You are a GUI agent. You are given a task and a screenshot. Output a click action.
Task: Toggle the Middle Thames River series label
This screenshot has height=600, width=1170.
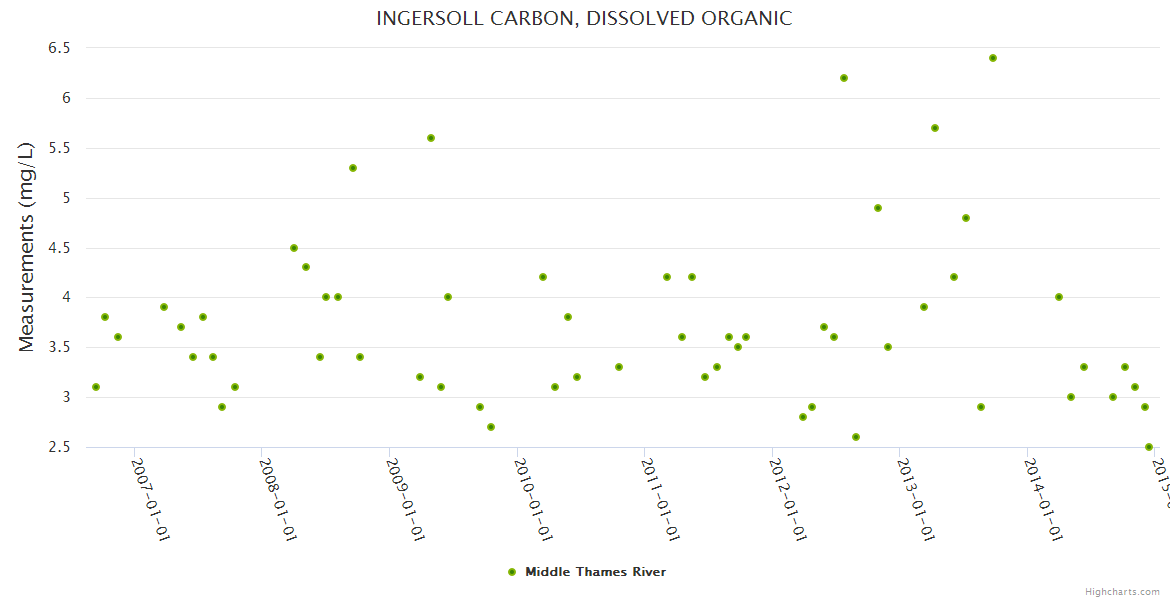tap(595, 572)
